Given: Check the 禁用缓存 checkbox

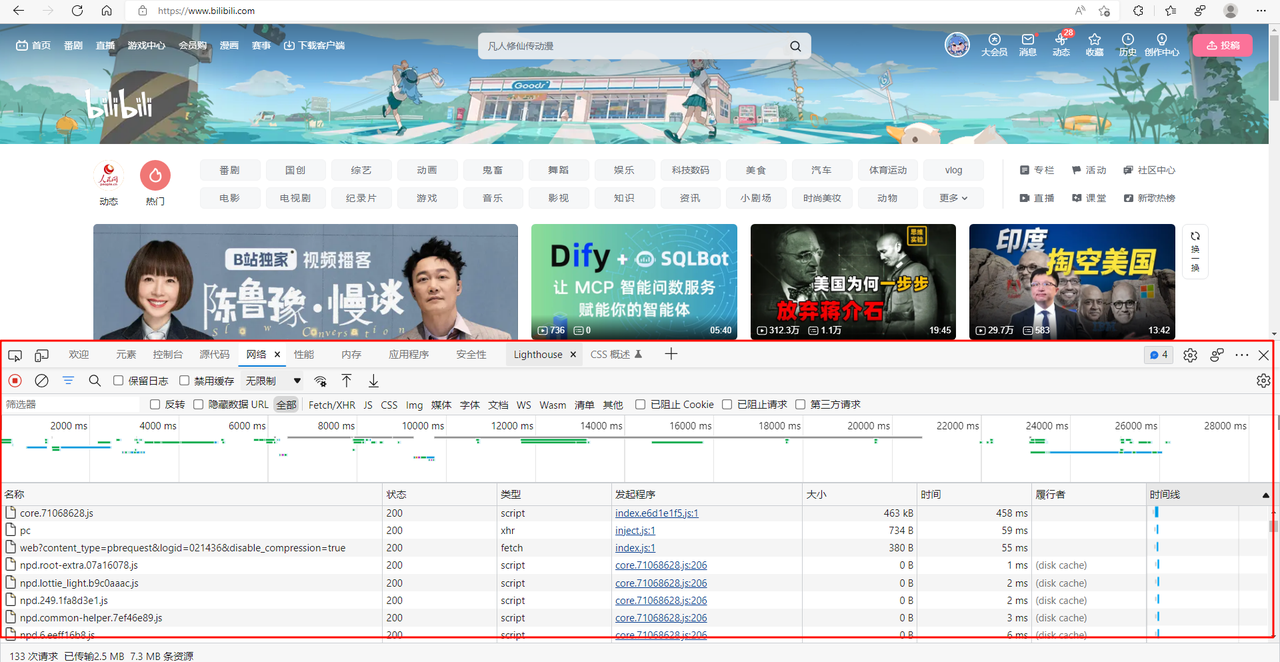Looking at the screenshot, I should point(185,381).
